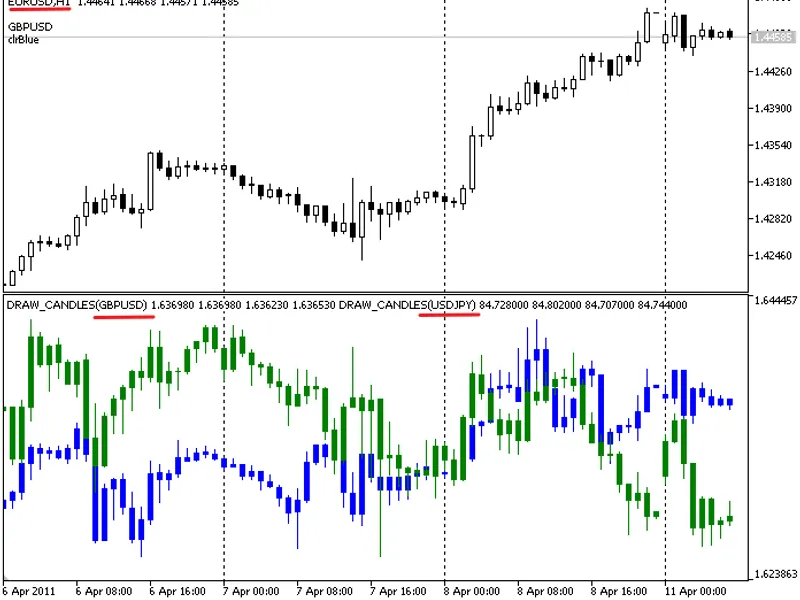
Task: Click the 1.43180 price axis value
Action: coord(773,182)
